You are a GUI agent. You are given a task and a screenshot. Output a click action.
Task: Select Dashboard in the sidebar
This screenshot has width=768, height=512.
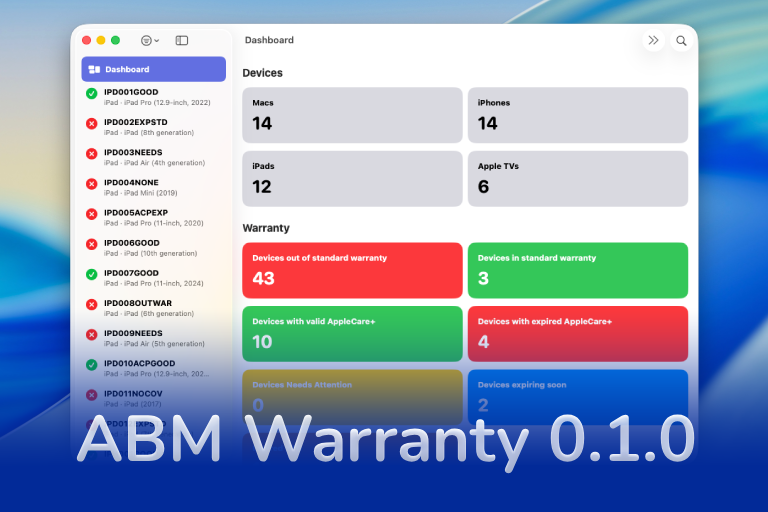pos(153,69)
